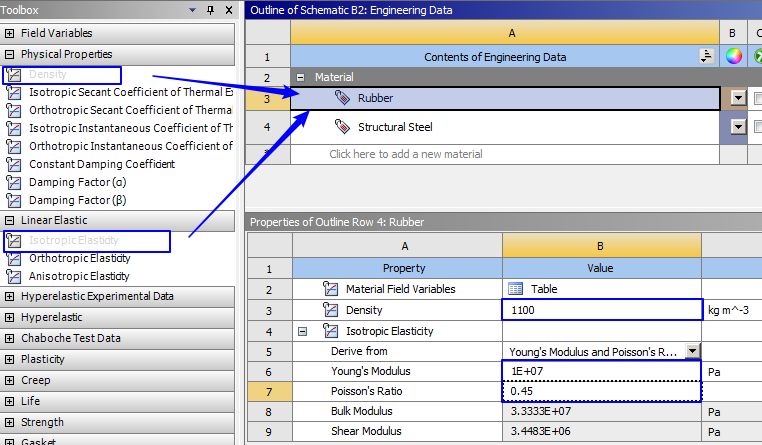762x445 pixels.
Task: Click here to add a new material
Action: point(406,154)
